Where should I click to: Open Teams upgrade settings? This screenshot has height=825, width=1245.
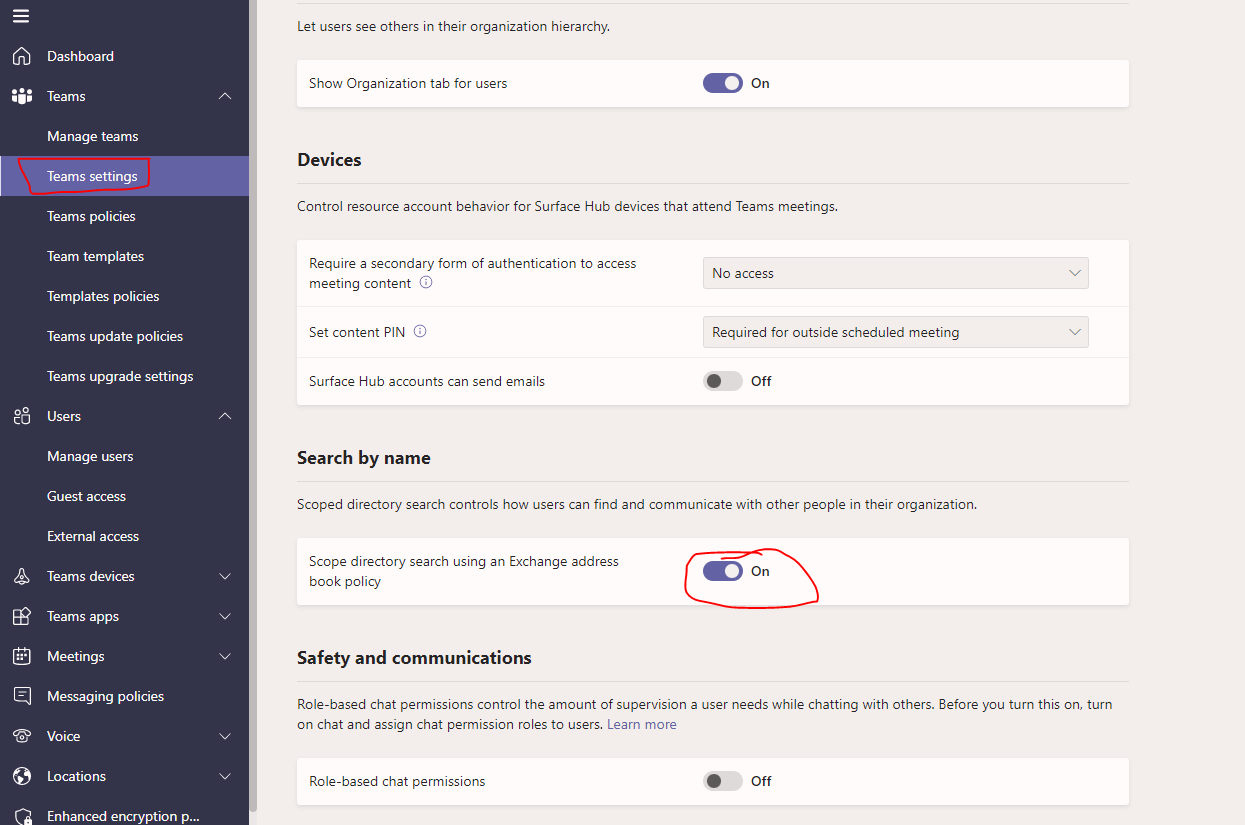[x=120, y=375]
